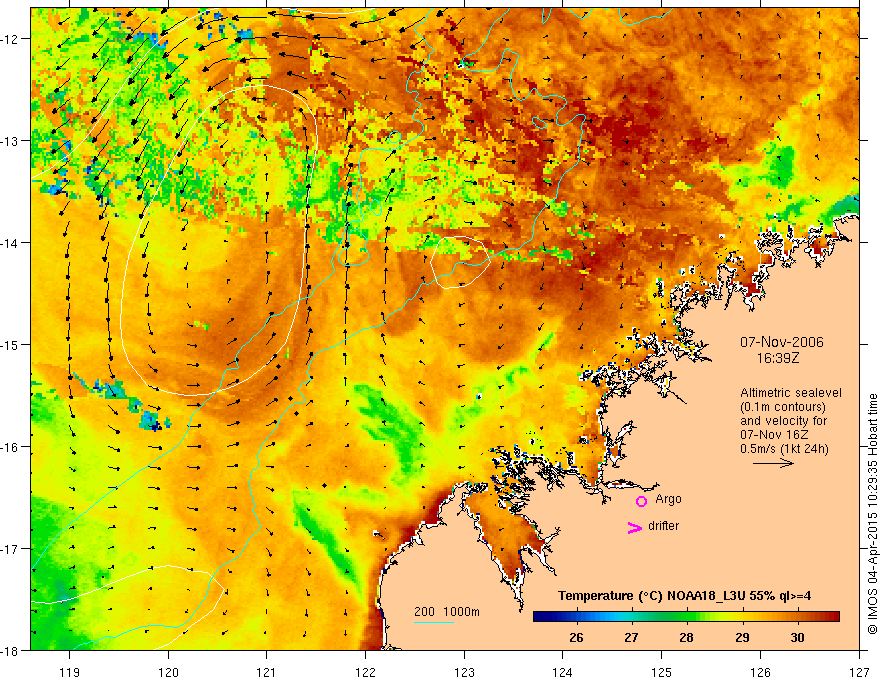Select the time text 16:39Z
This screenshot has height=680, width=880.
(777, 358)
